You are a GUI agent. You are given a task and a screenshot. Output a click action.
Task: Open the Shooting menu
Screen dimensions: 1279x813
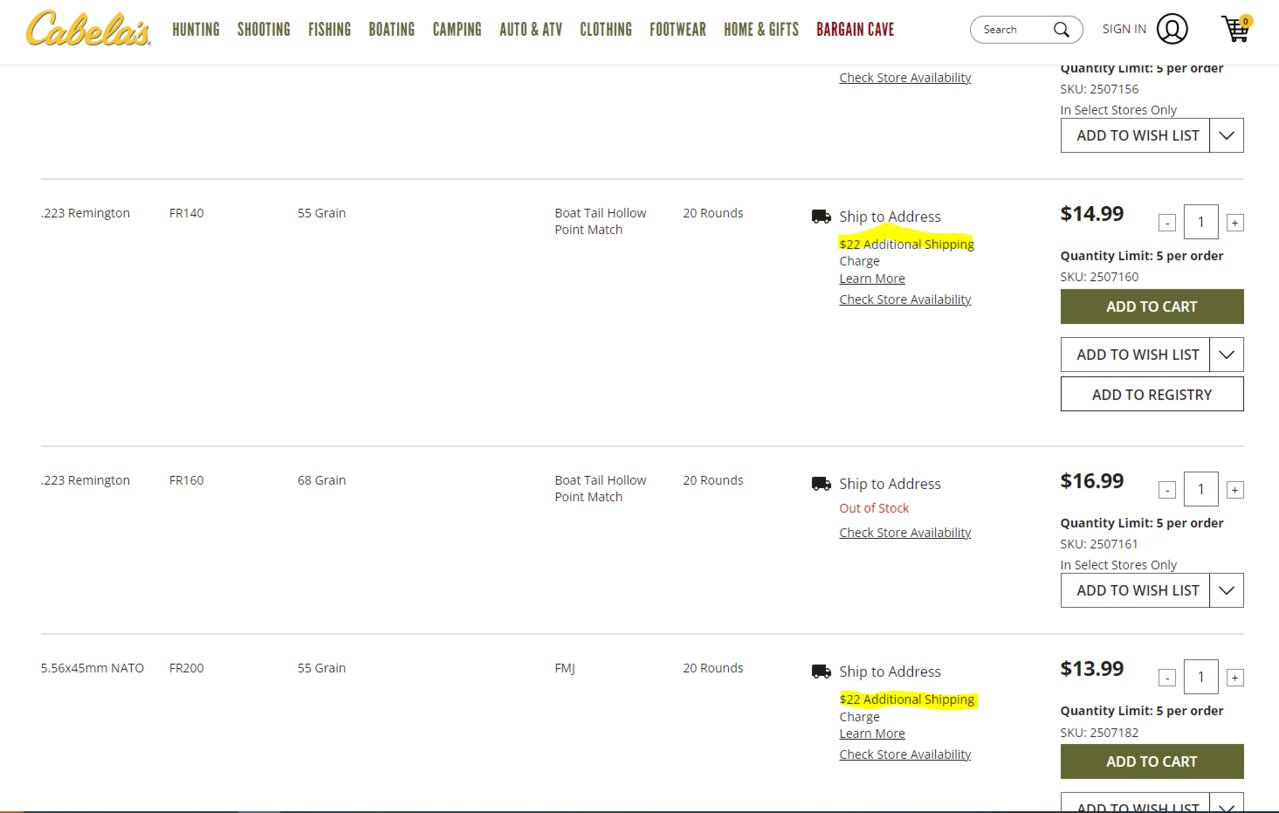(264, 29)
